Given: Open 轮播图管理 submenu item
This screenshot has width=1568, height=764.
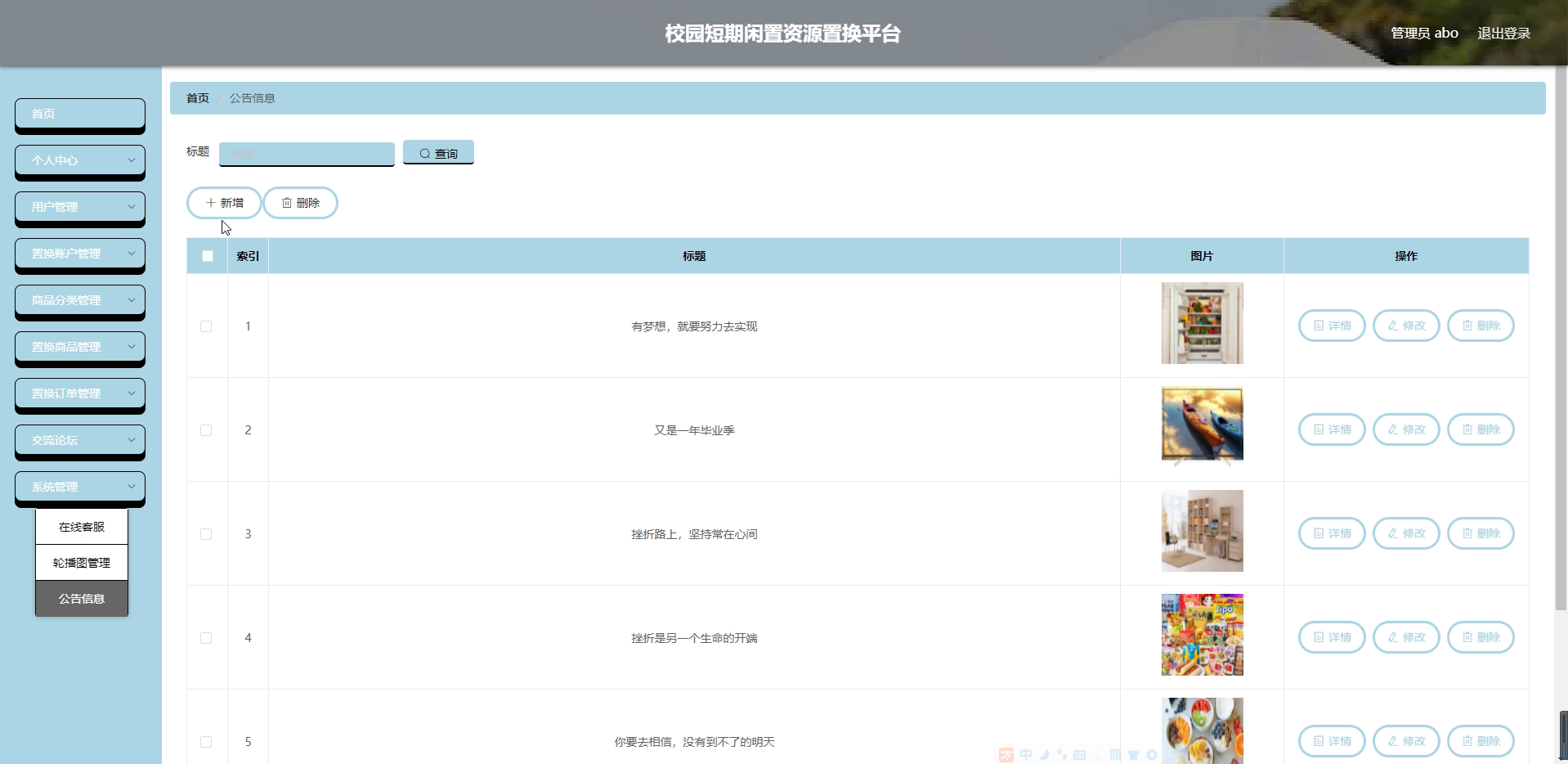Looking at the screenshot, I should 82,563.
